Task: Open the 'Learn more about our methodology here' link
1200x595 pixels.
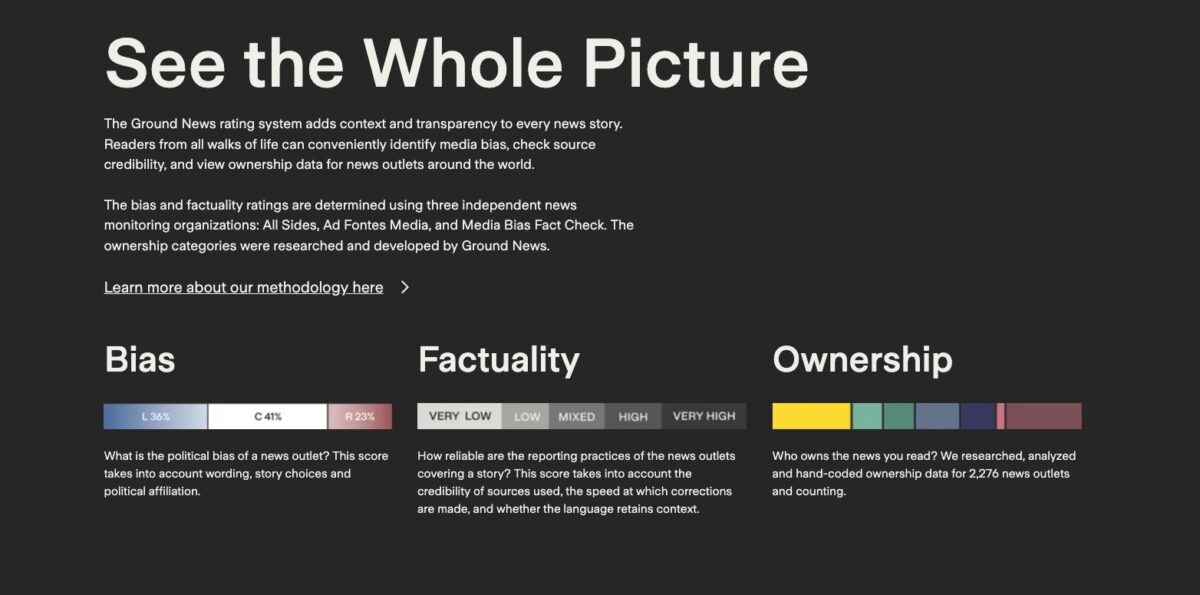Action: (243, 287)
